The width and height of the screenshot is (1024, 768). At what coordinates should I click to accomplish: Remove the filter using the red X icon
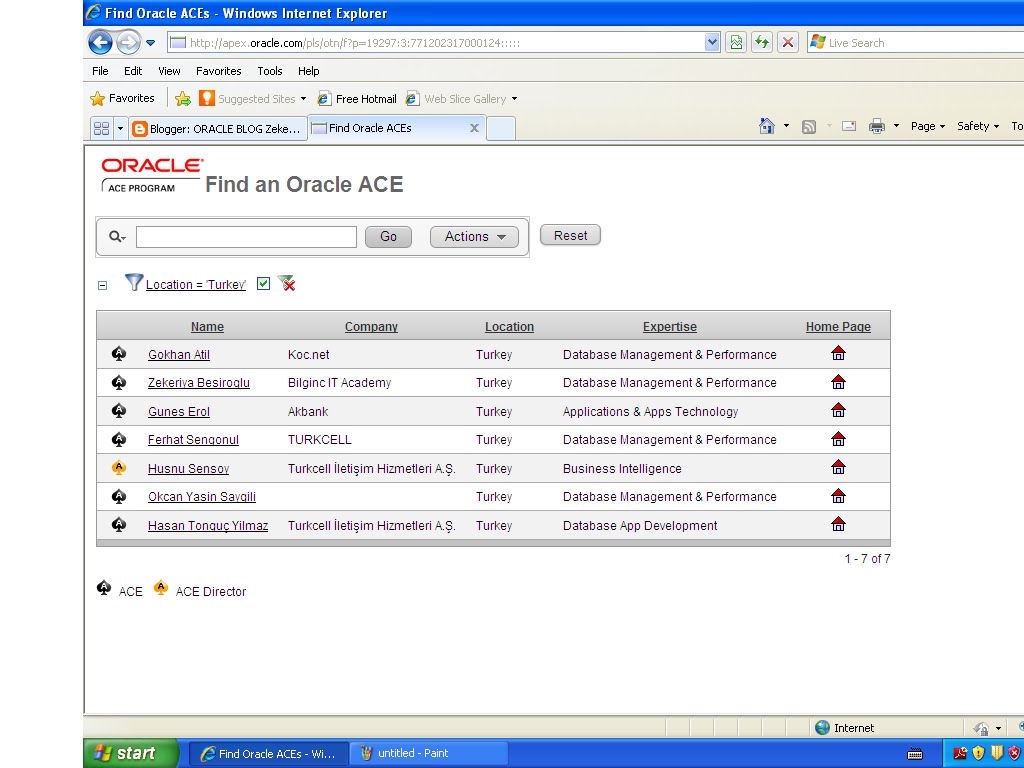pos(287,283)
